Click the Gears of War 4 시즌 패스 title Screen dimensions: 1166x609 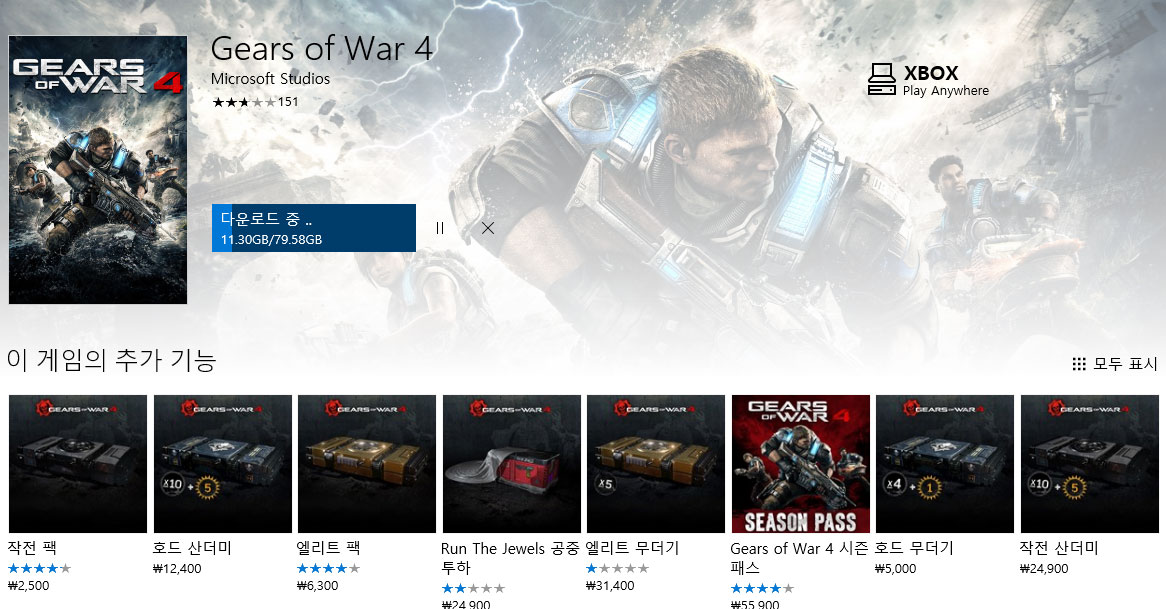pos(799,558)
